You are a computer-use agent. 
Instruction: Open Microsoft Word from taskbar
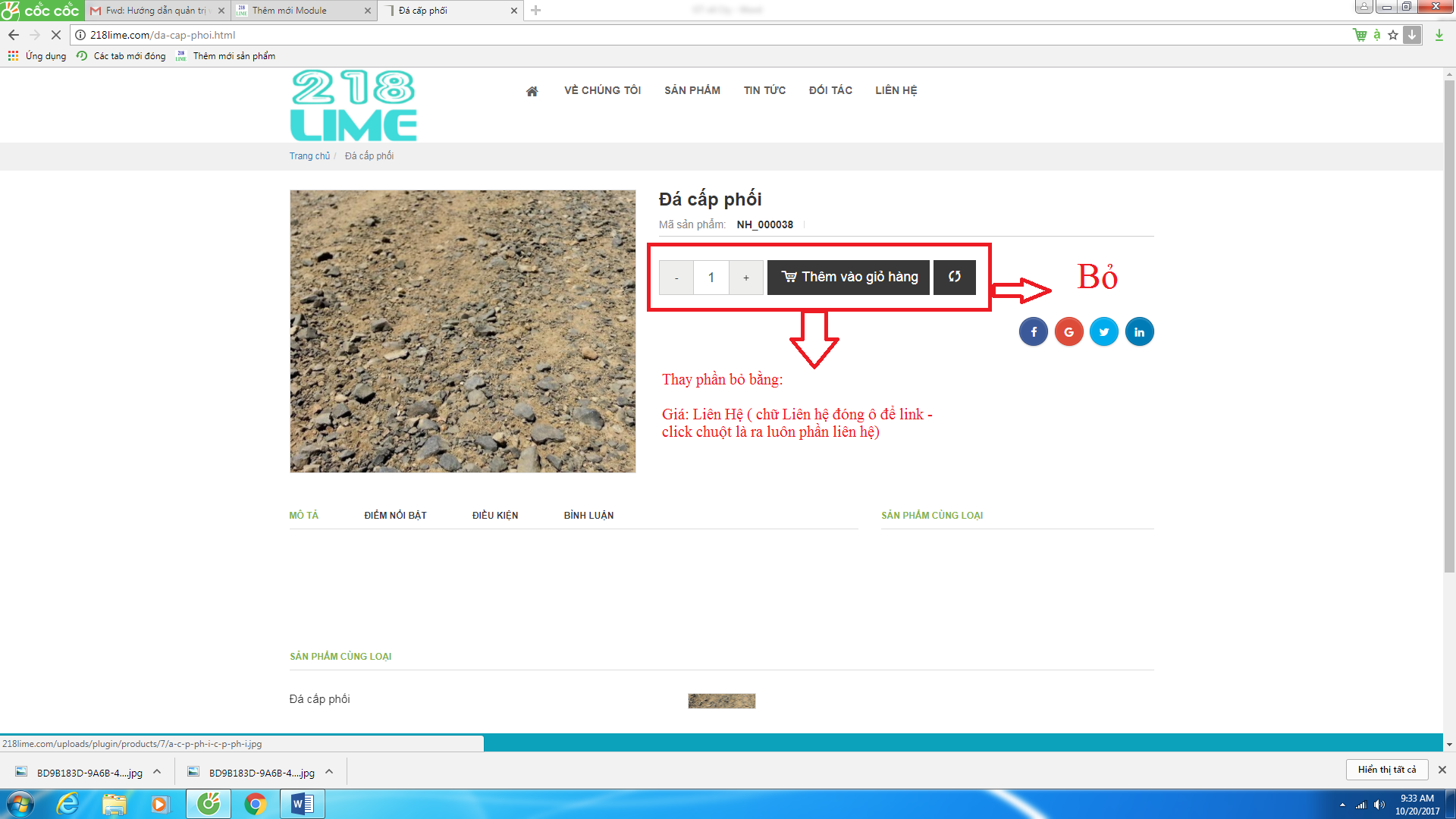303,803
